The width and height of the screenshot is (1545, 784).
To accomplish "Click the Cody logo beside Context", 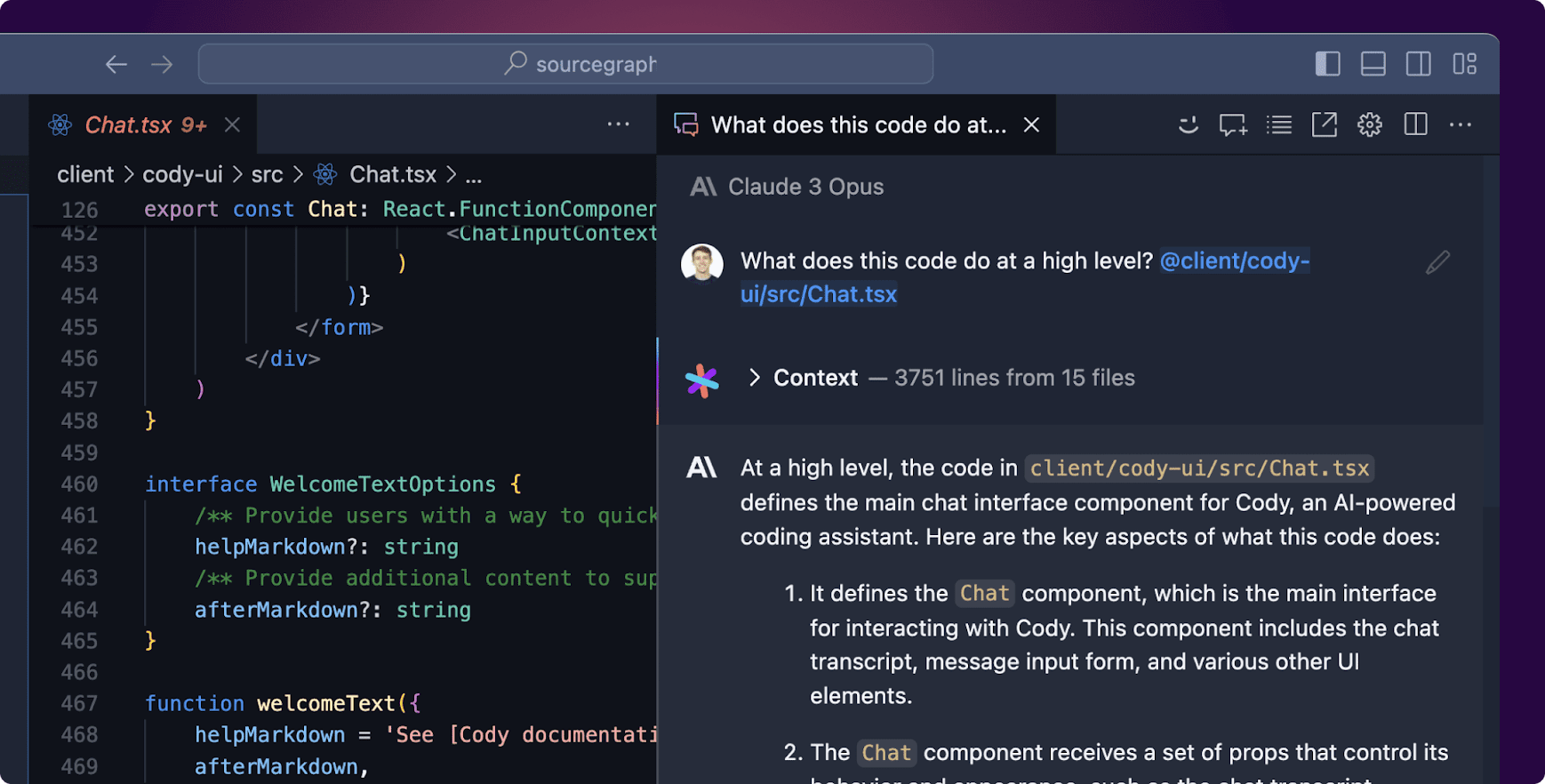I will coord(702,380).
